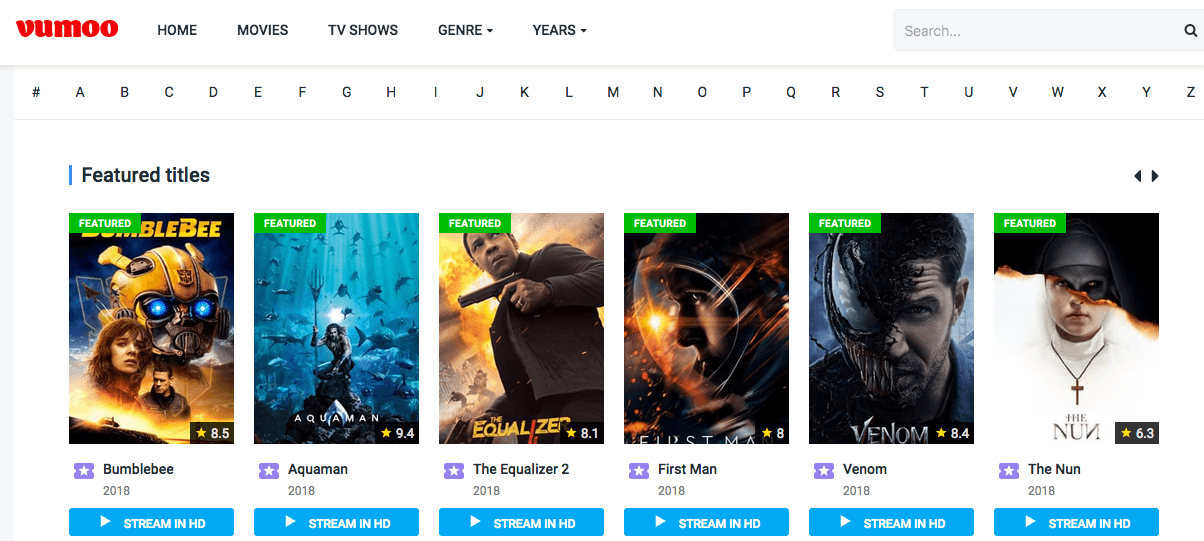The image size is (1204, 541).
Task: Filter titles starting with letter A
Action: coord(80,92)
